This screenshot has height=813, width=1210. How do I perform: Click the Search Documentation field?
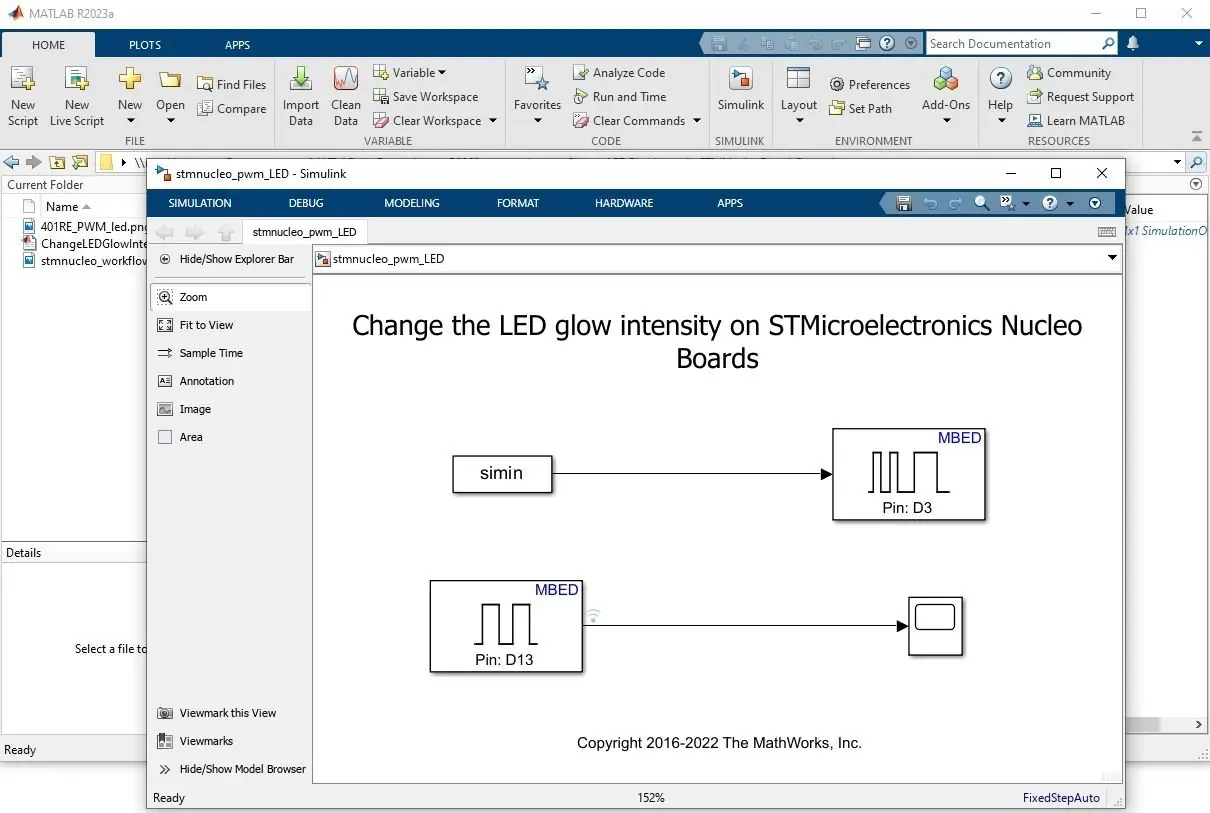[1013, 43]
